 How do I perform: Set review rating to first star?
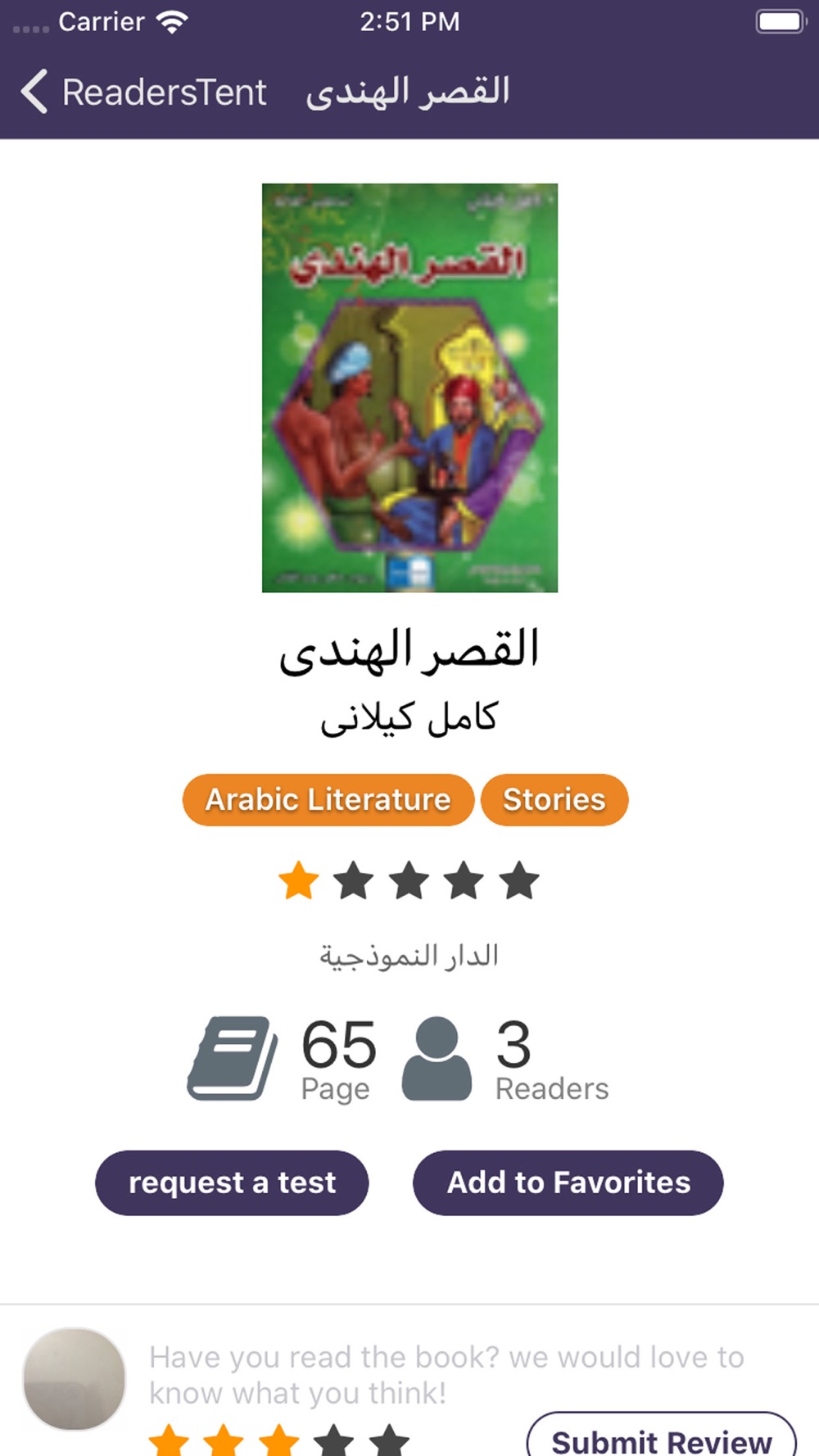point(170,1440)
